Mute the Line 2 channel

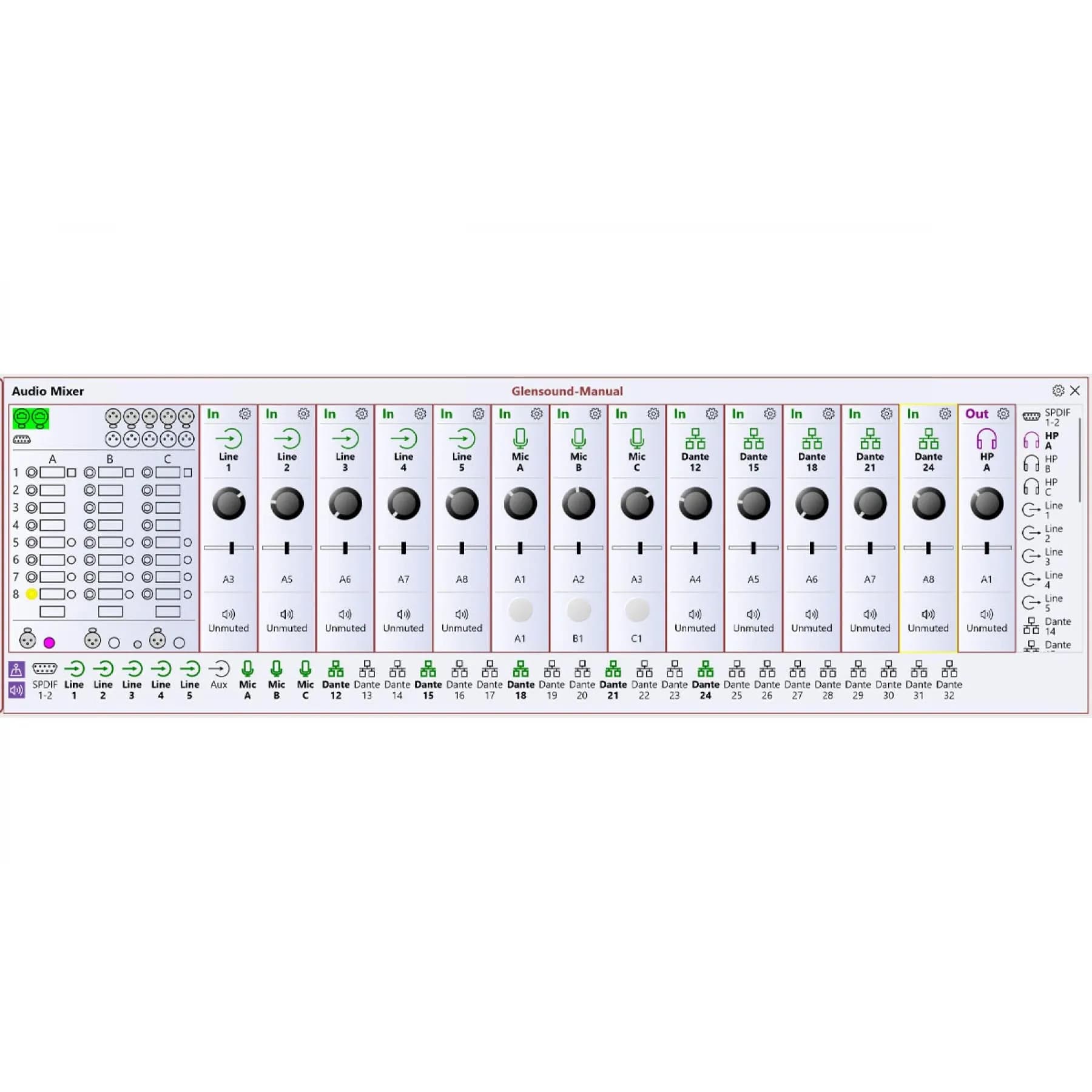coord(287,621)
